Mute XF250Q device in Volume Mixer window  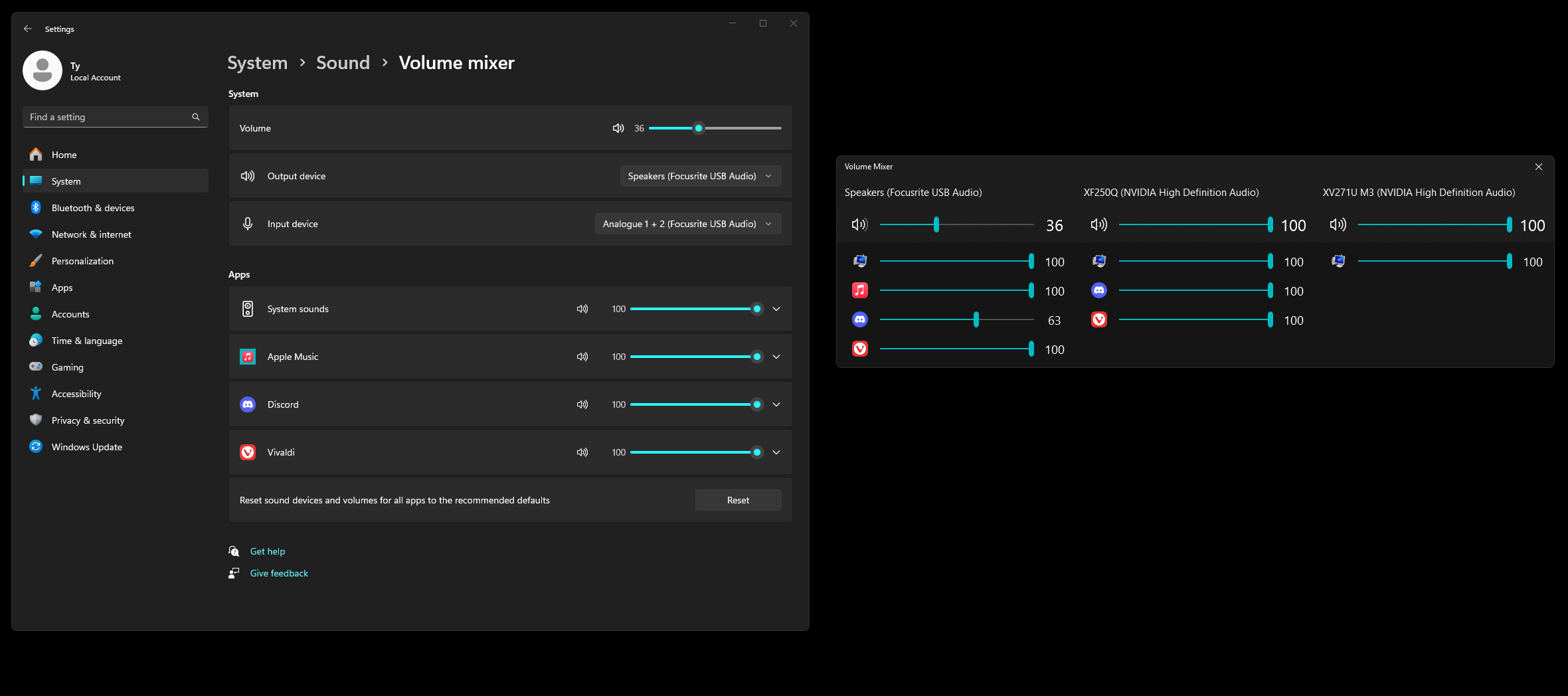[1099, 224]
